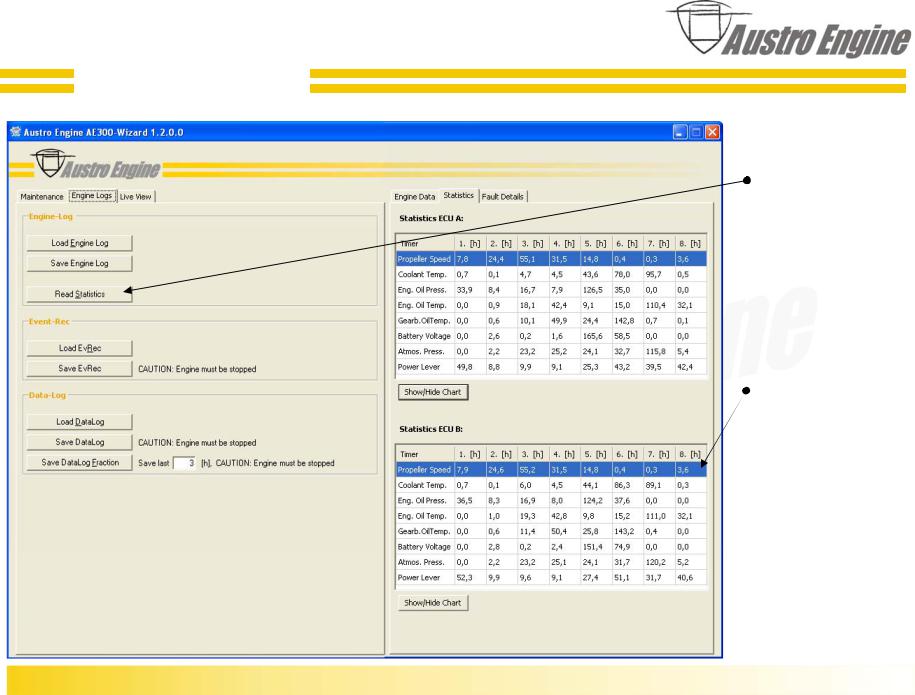The image size is (915, 695).
Task: Open the Live View tab
Action: point(135,197)
